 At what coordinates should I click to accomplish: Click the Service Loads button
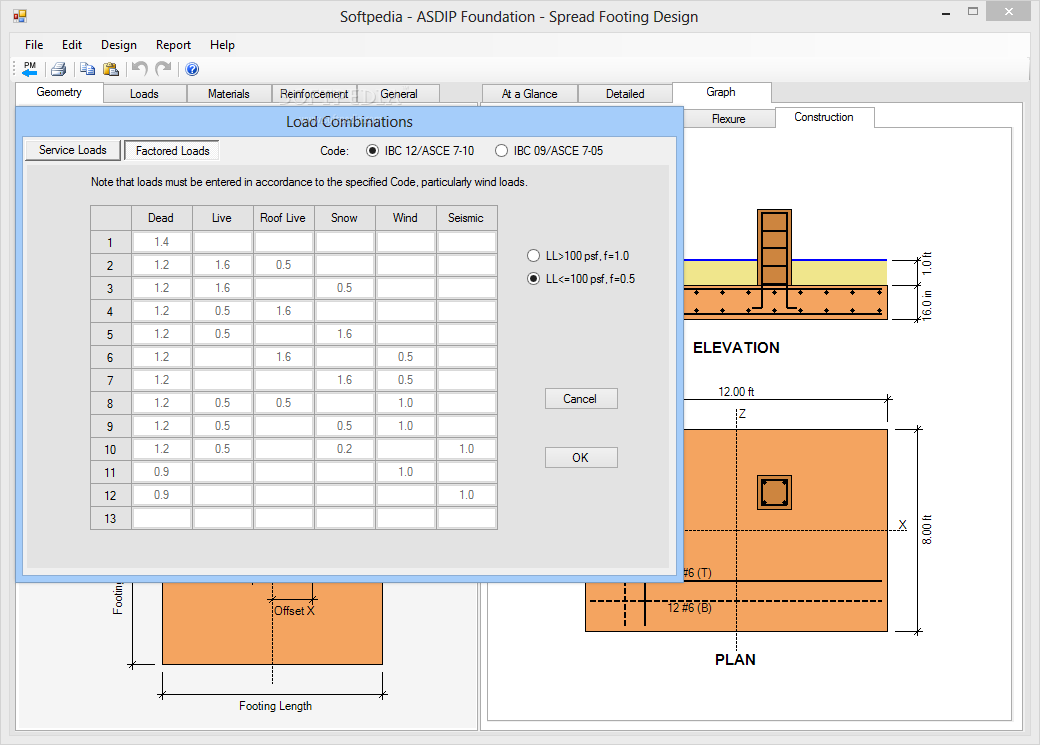click(73, 150)
